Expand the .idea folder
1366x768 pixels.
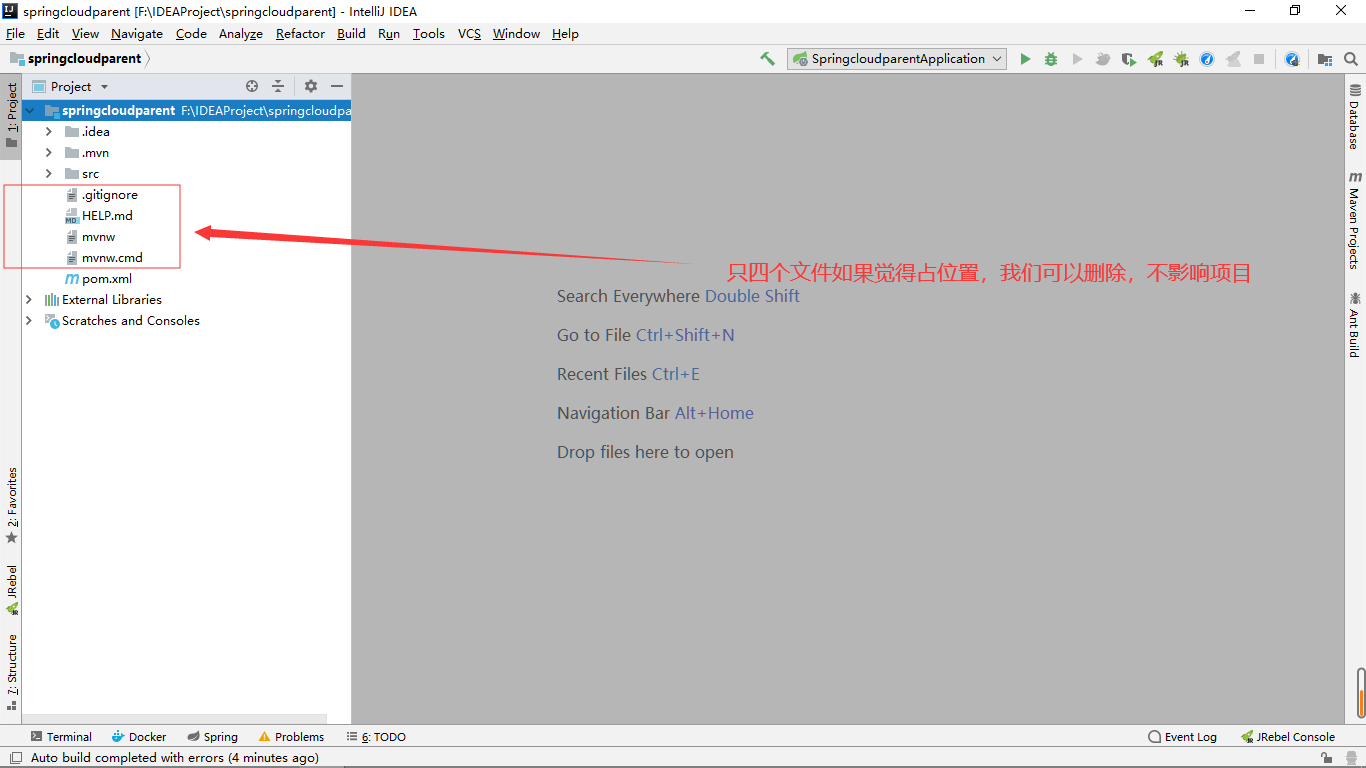(48, 132)
